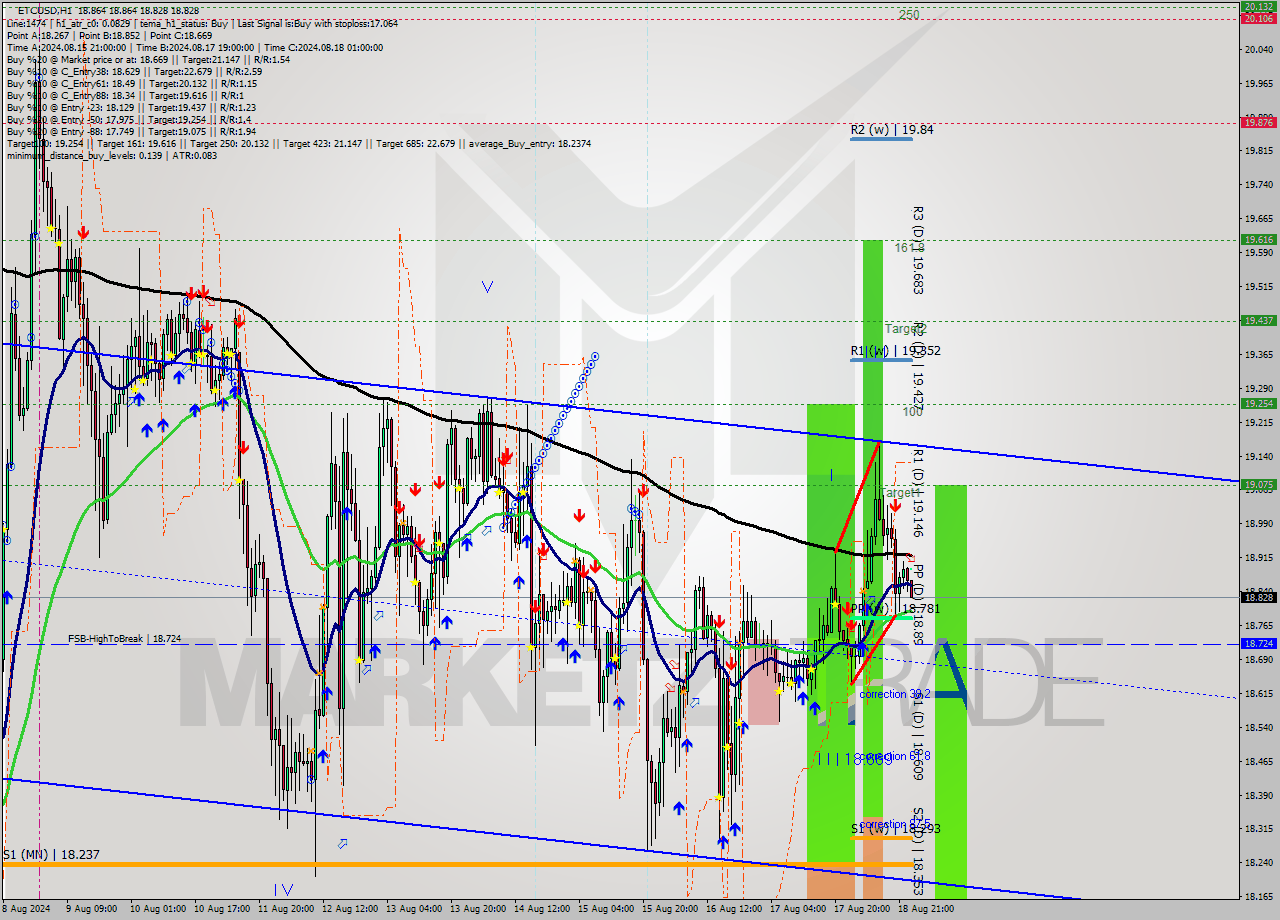Click the 12 Aug 12:00 time label
The height and width of the screenshot is (920, 1280).
(x=348, y=910)
